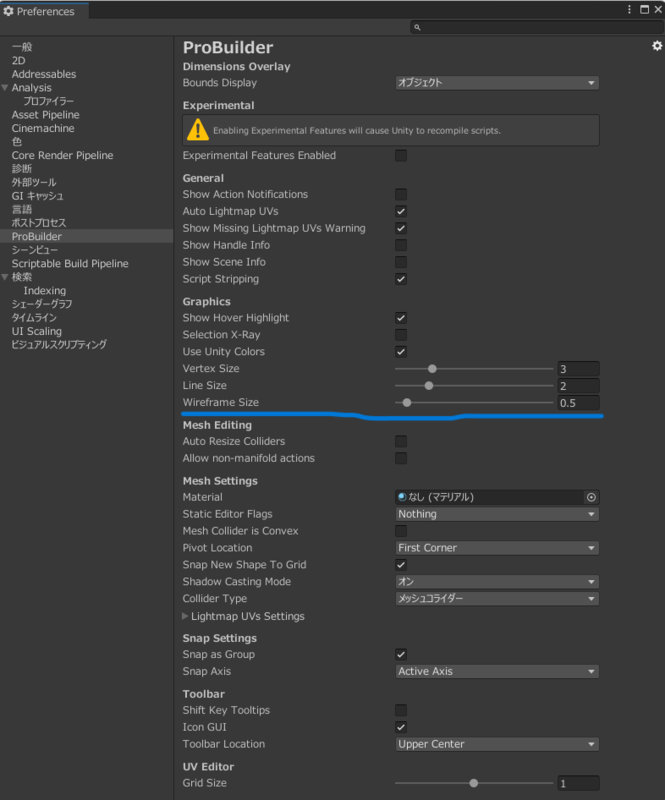The image size is (665, 800).
Task: Toggle Show Hover Highlight checkbox
Action: tap(401, 318)
